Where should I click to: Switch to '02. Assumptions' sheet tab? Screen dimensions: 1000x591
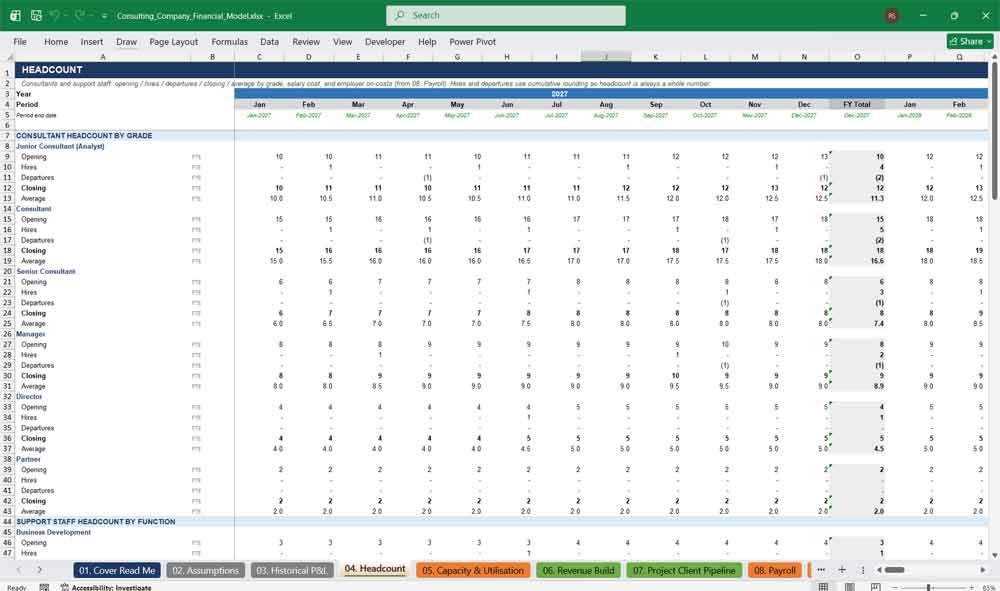(205, 570)
